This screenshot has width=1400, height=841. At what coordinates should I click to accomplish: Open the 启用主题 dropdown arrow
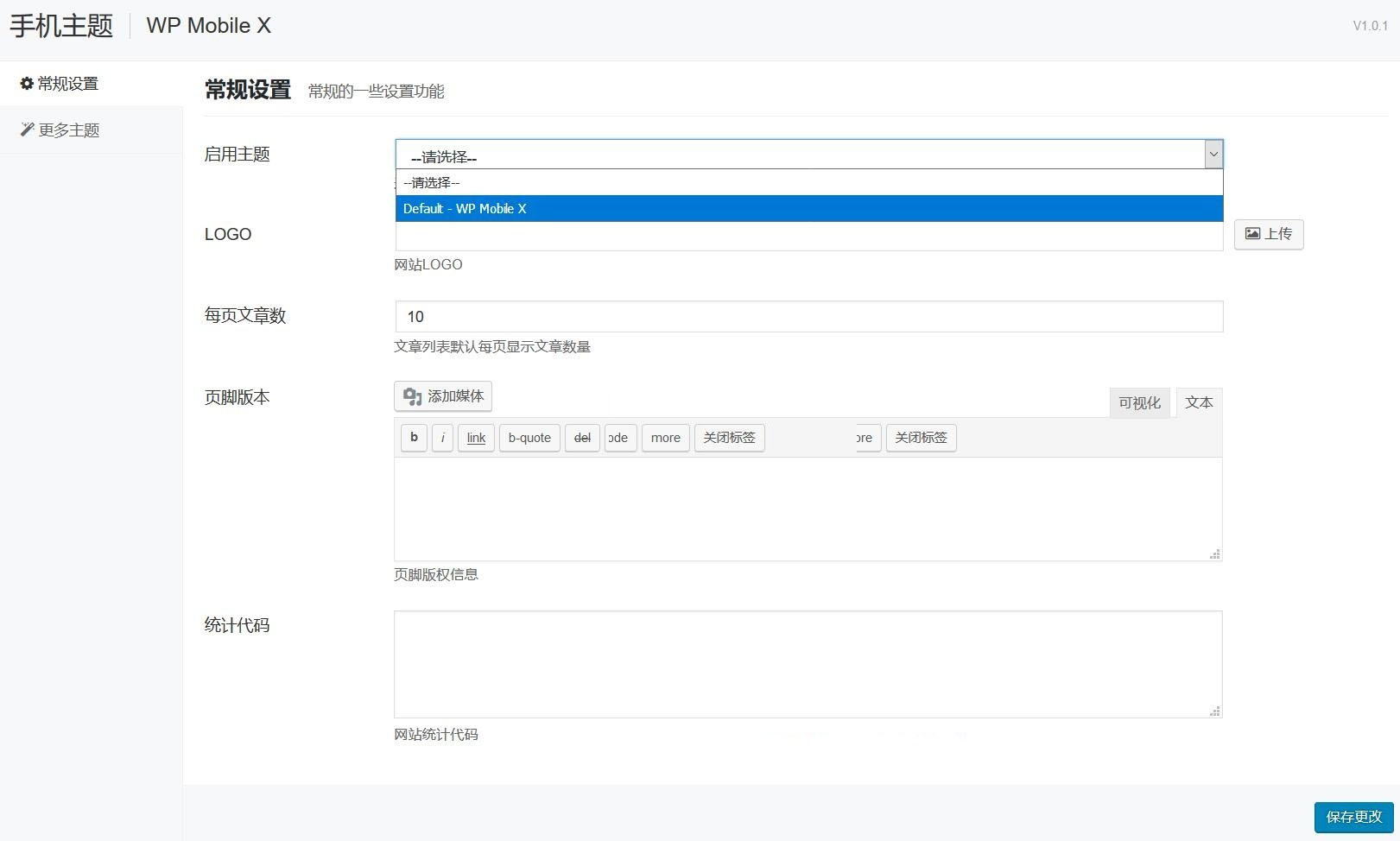point(1213,154)
